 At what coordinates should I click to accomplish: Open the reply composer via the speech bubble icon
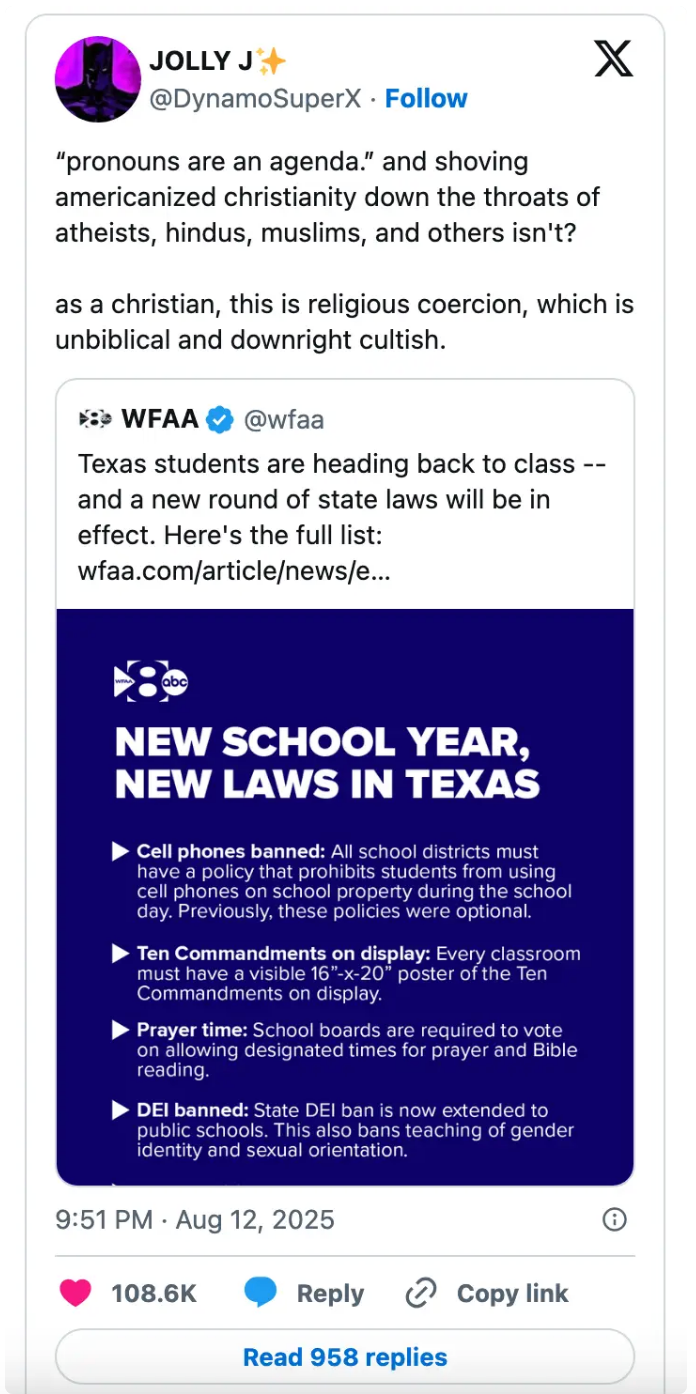[x=262, y=1293]
